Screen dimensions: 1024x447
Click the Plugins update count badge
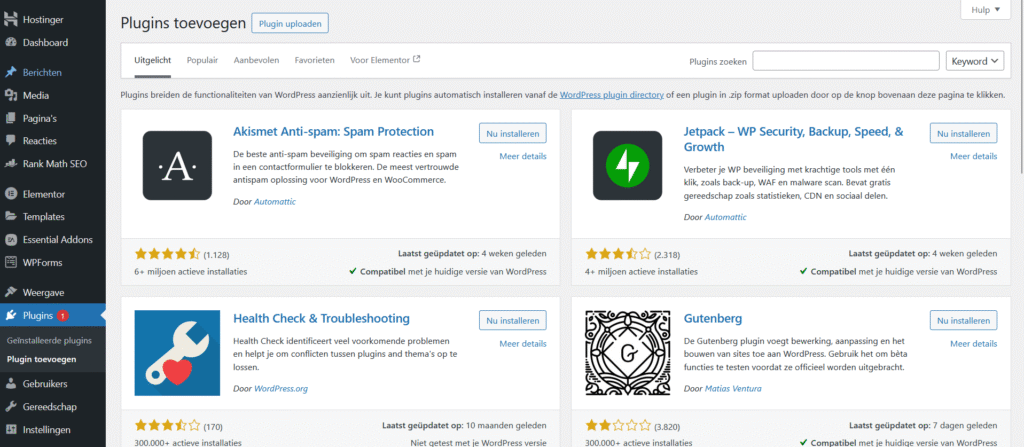tap(62, 316)
